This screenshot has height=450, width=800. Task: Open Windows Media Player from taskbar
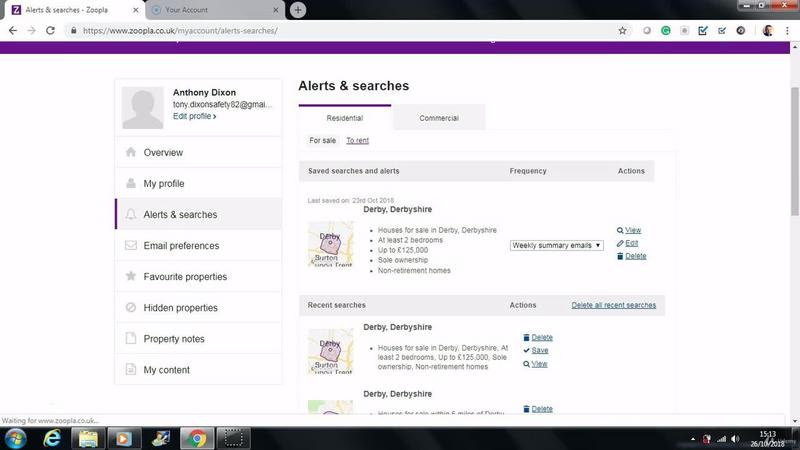123,438
